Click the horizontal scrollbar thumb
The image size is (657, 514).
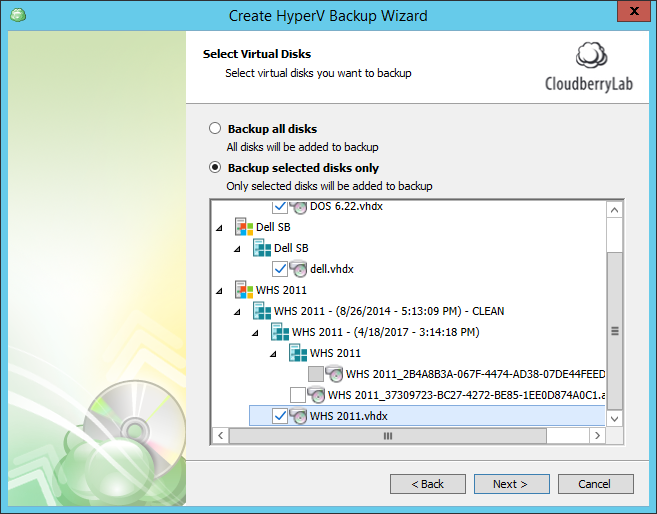[x=388, y=436]
